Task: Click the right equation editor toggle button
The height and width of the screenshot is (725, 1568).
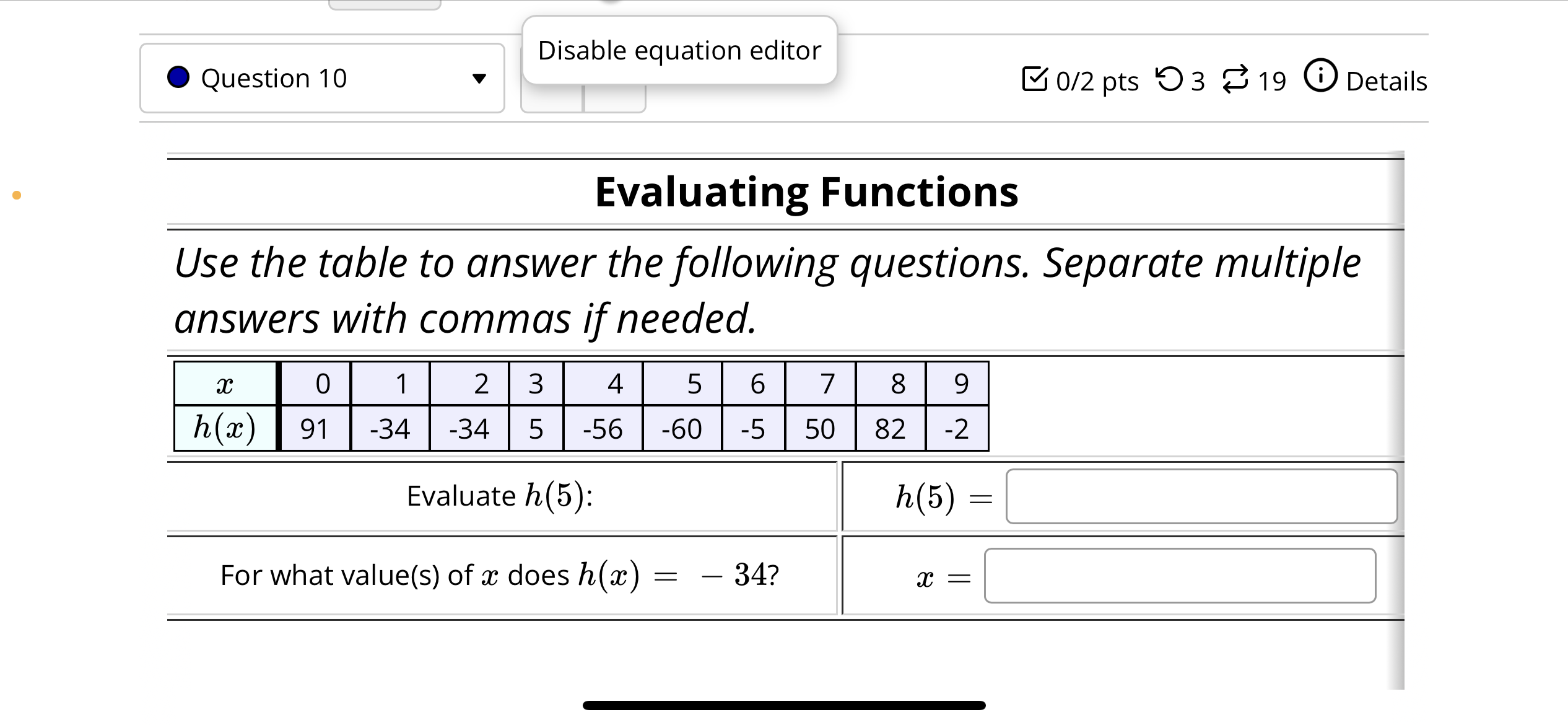Action: 615,99
